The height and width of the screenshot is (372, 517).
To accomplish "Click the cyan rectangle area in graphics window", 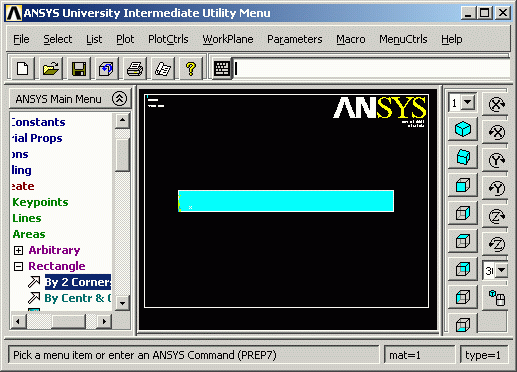I will [286, 201].
